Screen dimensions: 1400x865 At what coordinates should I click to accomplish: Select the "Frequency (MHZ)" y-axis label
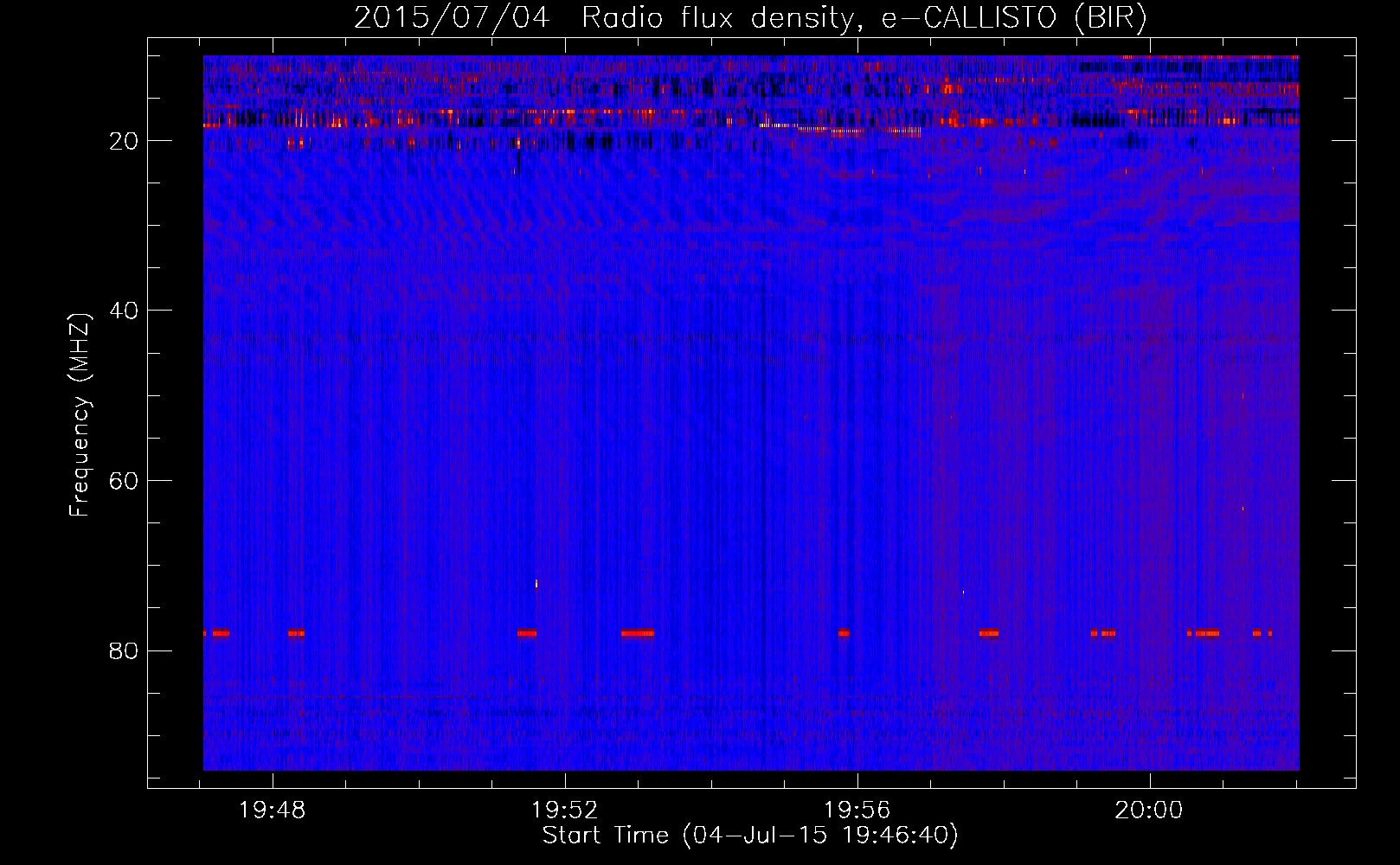80,414
